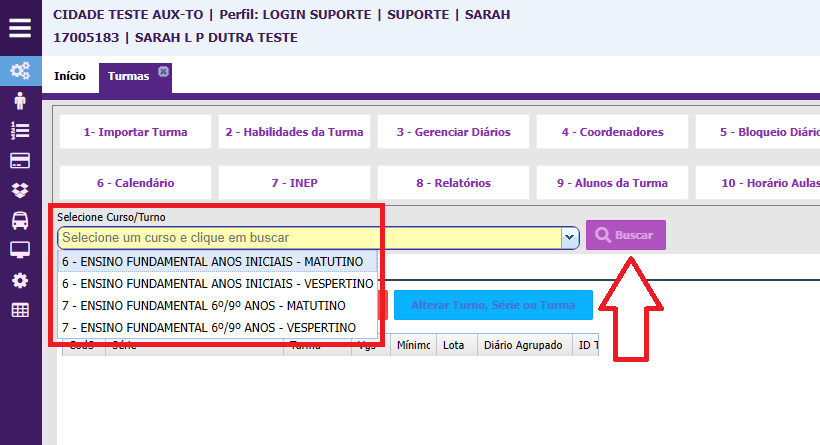Image resolution: width=820 pixels, height=445 pixels.
Task: Expand the Curso/Turno dropdown arrow
Action: (x=570, y=237)
